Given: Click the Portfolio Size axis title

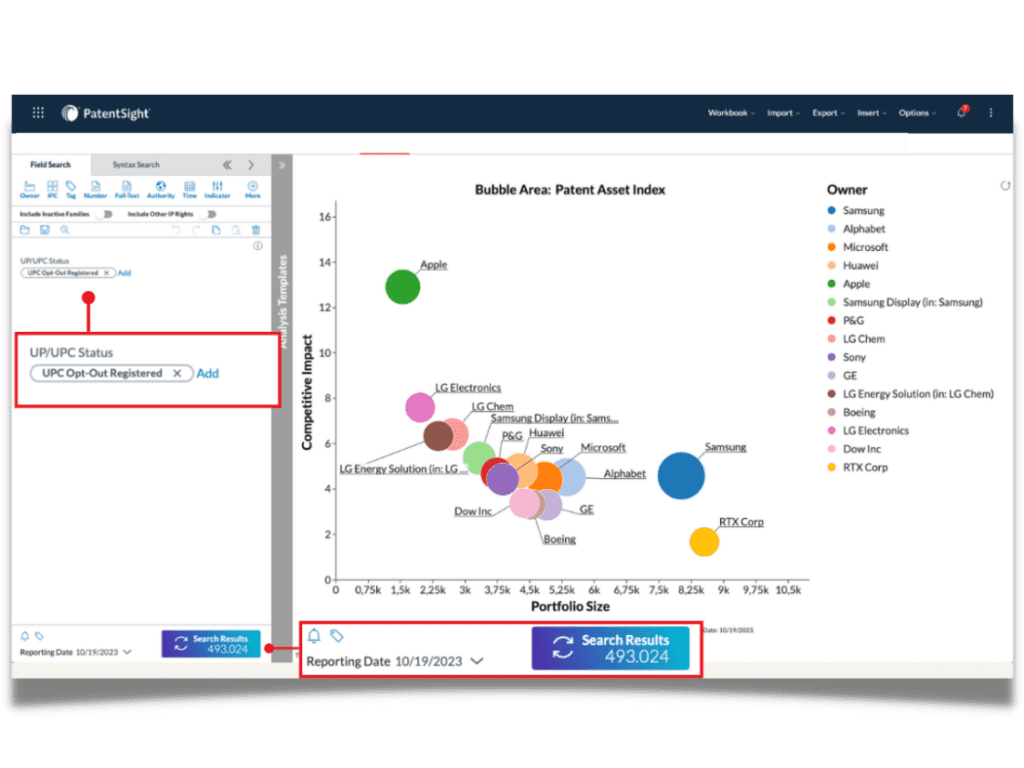Looking at the screenshot, I should point(570,607).
